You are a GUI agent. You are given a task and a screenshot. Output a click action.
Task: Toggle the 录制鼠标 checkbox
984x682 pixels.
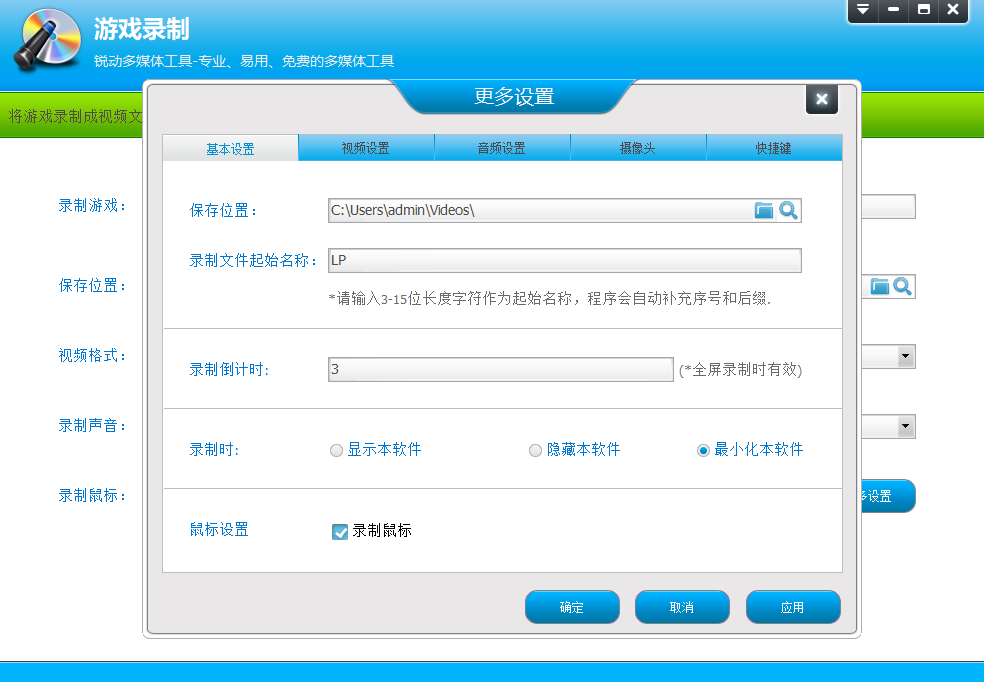pyautogui.click(x=340, y=531)
